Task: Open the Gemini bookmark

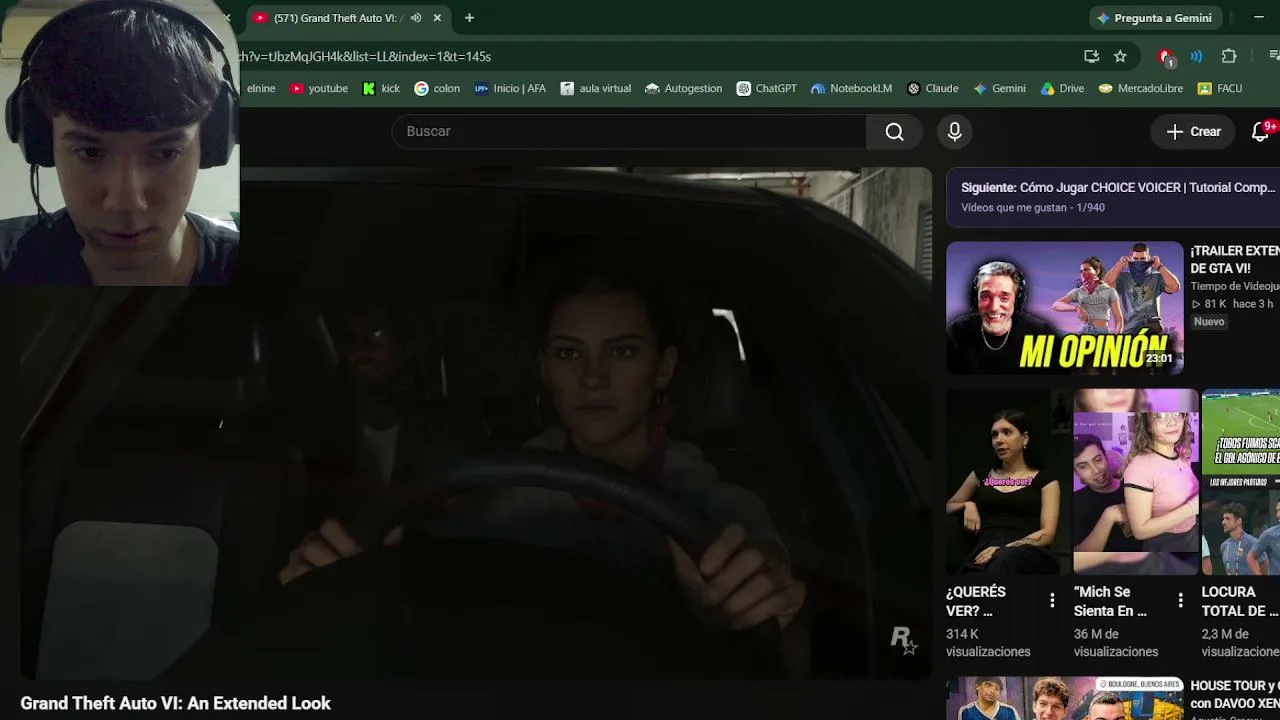Action: 999,88
